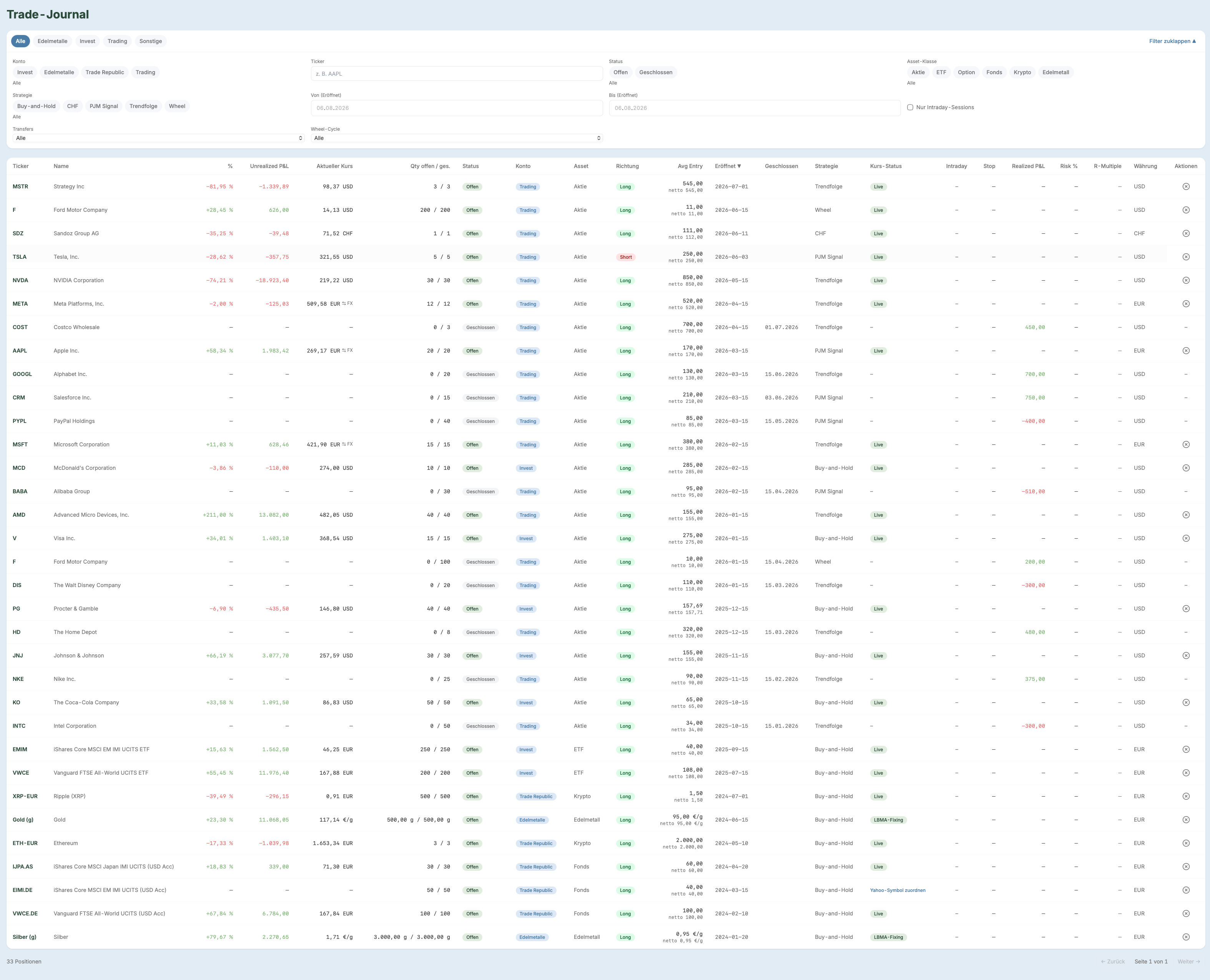Collapse filters via Filter zuklappen
This screenshot has height=980, width=1210.
[x=1172, y=41]
